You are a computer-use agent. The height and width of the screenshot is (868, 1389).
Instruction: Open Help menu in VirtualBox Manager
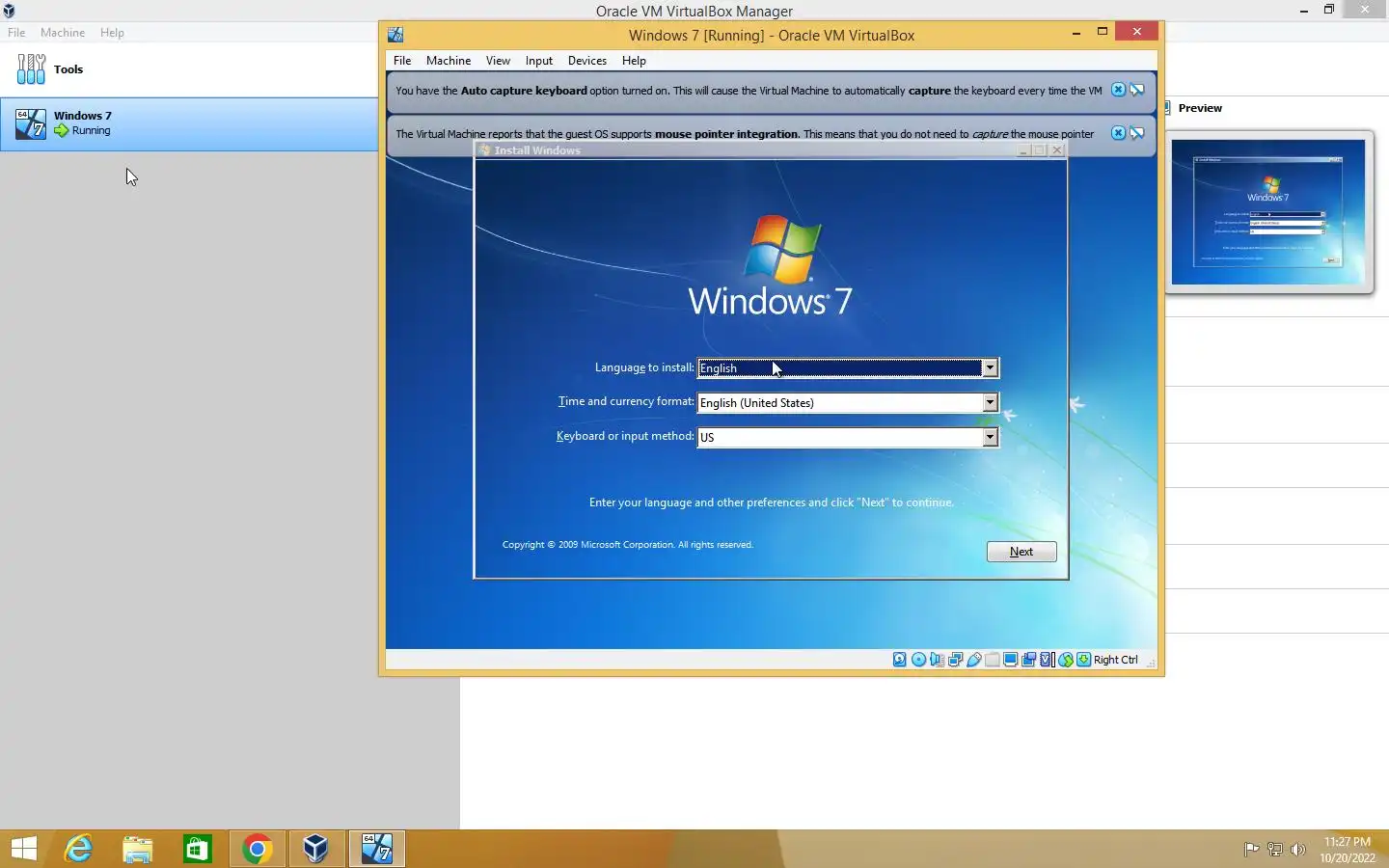(112, 33)
